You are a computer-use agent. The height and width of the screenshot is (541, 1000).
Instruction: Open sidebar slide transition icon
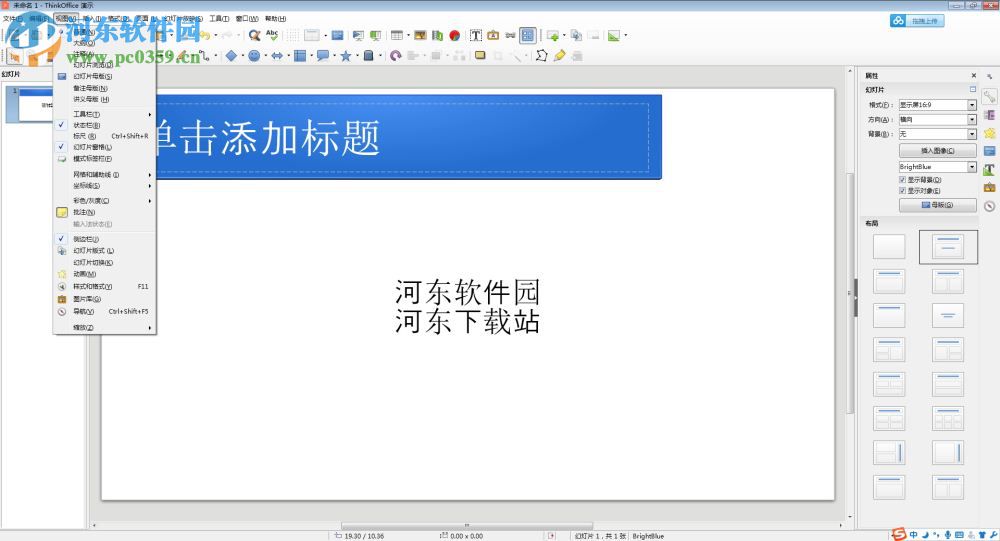(x=989, y=115)
